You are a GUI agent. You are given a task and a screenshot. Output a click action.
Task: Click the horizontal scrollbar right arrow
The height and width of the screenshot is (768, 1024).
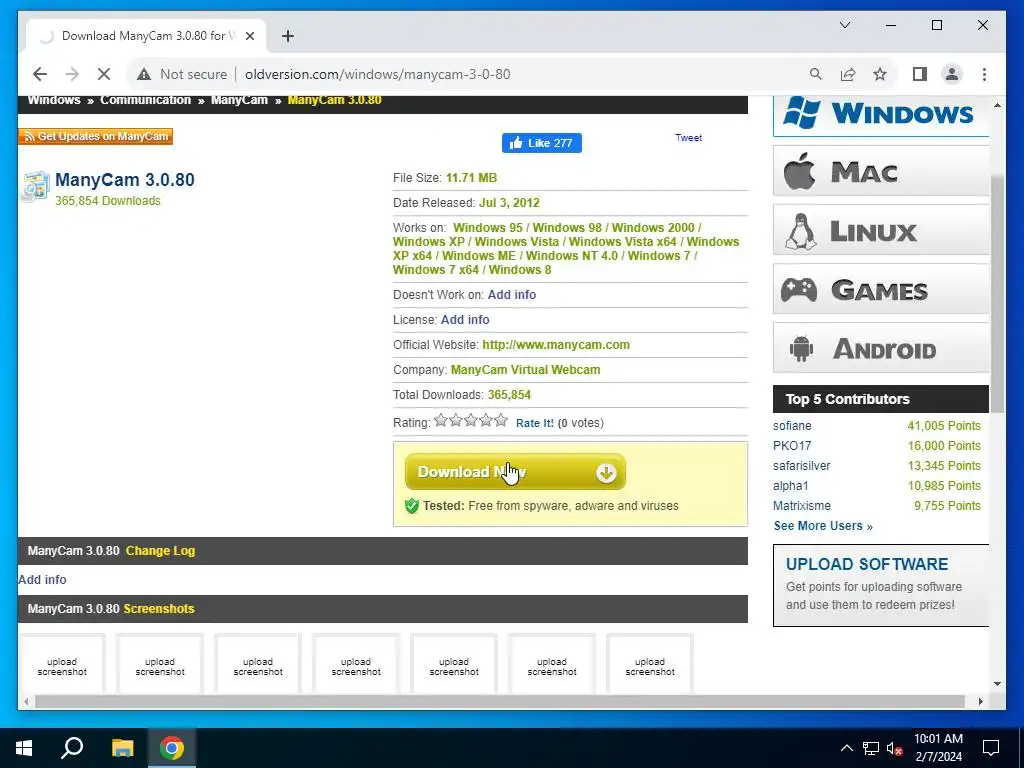[x=980, y=701]
